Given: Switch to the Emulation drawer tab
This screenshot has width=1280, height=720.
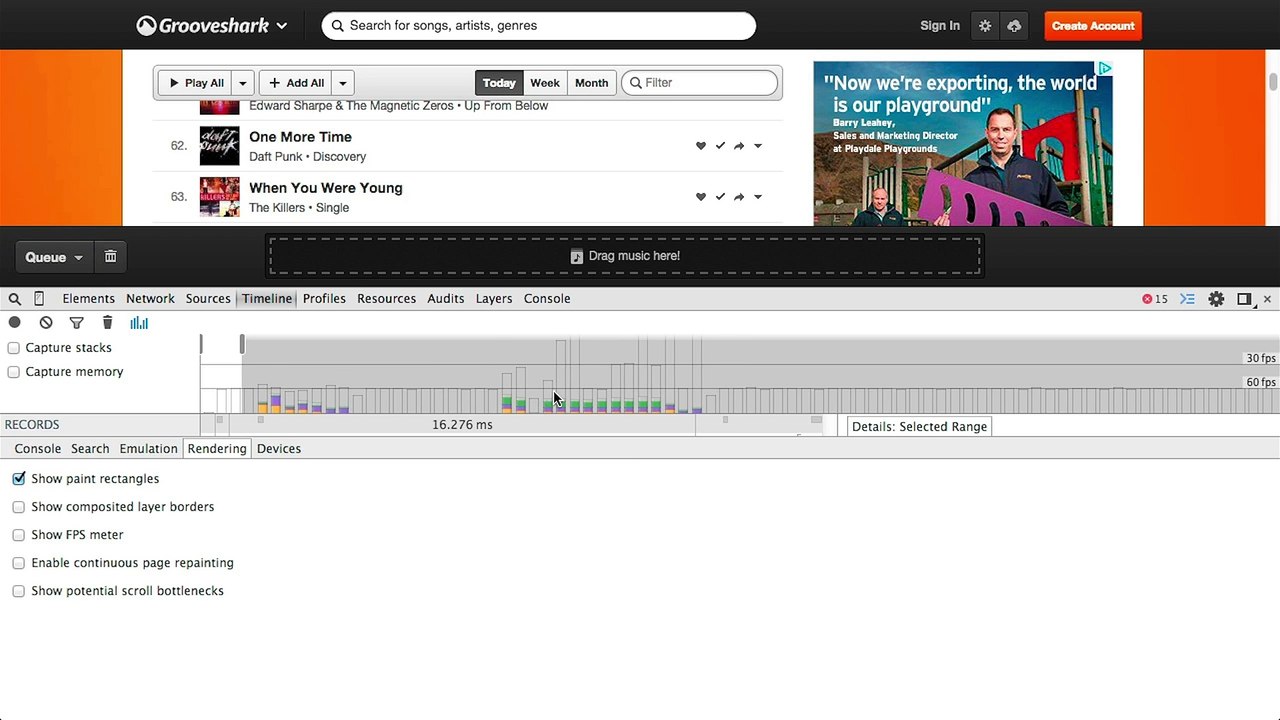Looking at the screenshot, I should (148, 449).
